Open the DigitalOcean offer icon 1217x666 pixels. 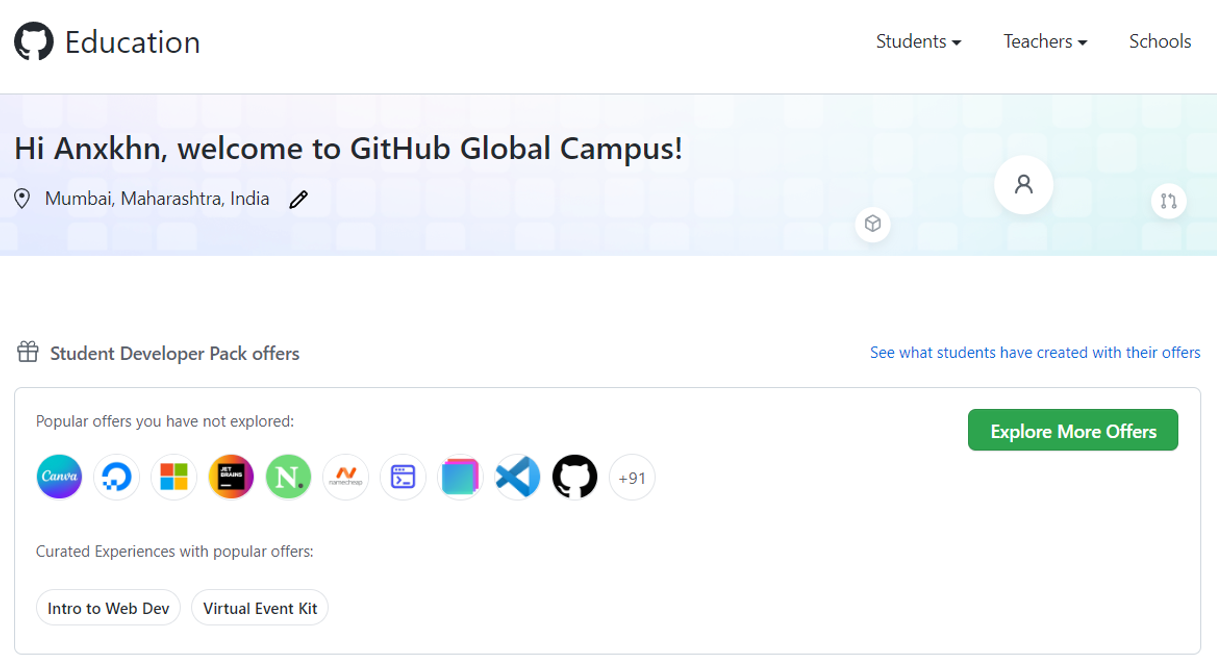[117, 477]
